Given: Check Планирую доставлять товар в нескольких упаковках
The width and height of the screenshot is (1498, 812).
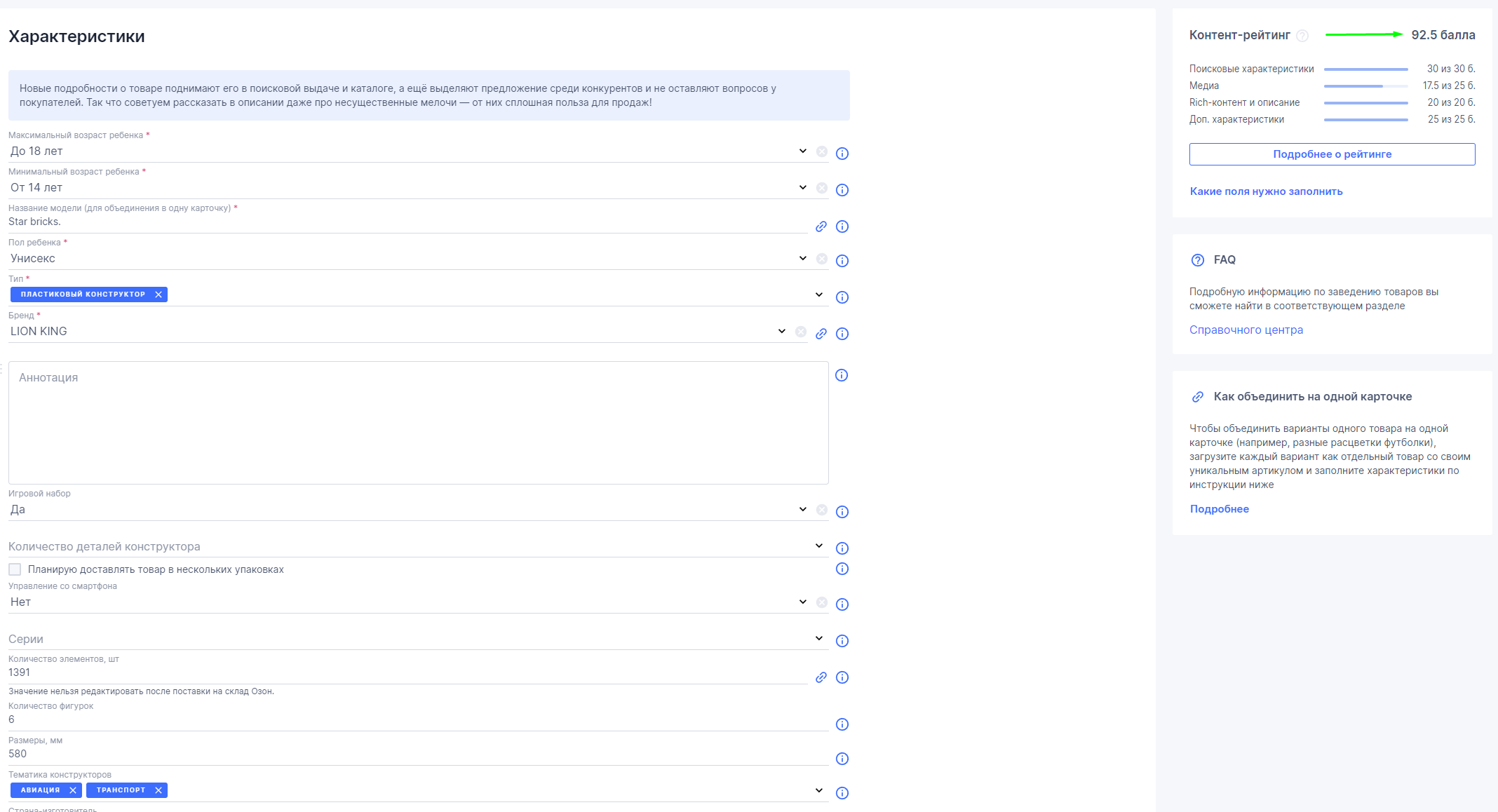Looking at the screenshot, I should pos(15,569).
